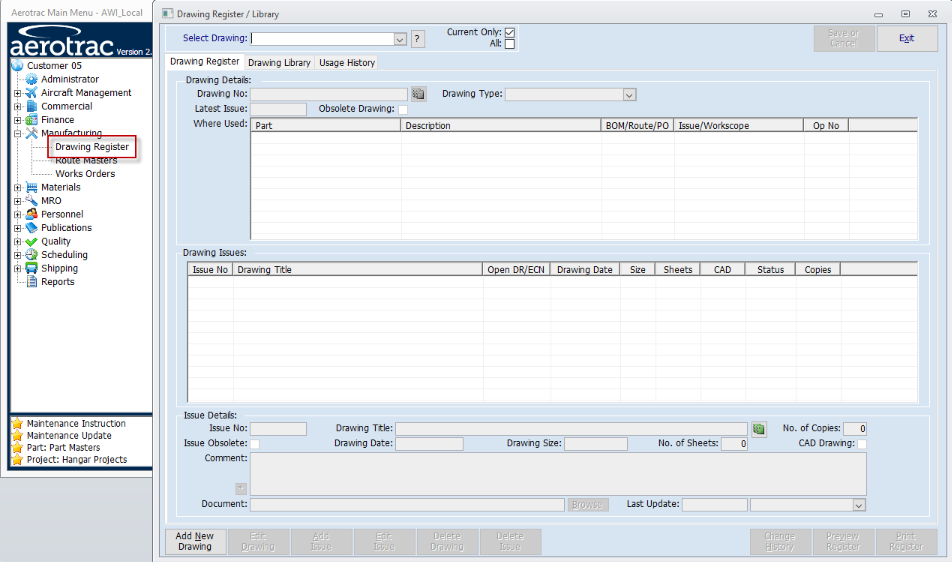Viewport: 952px width, 562px height.
Task: Click the Scheduling clock icon
Action: (31, 255)
